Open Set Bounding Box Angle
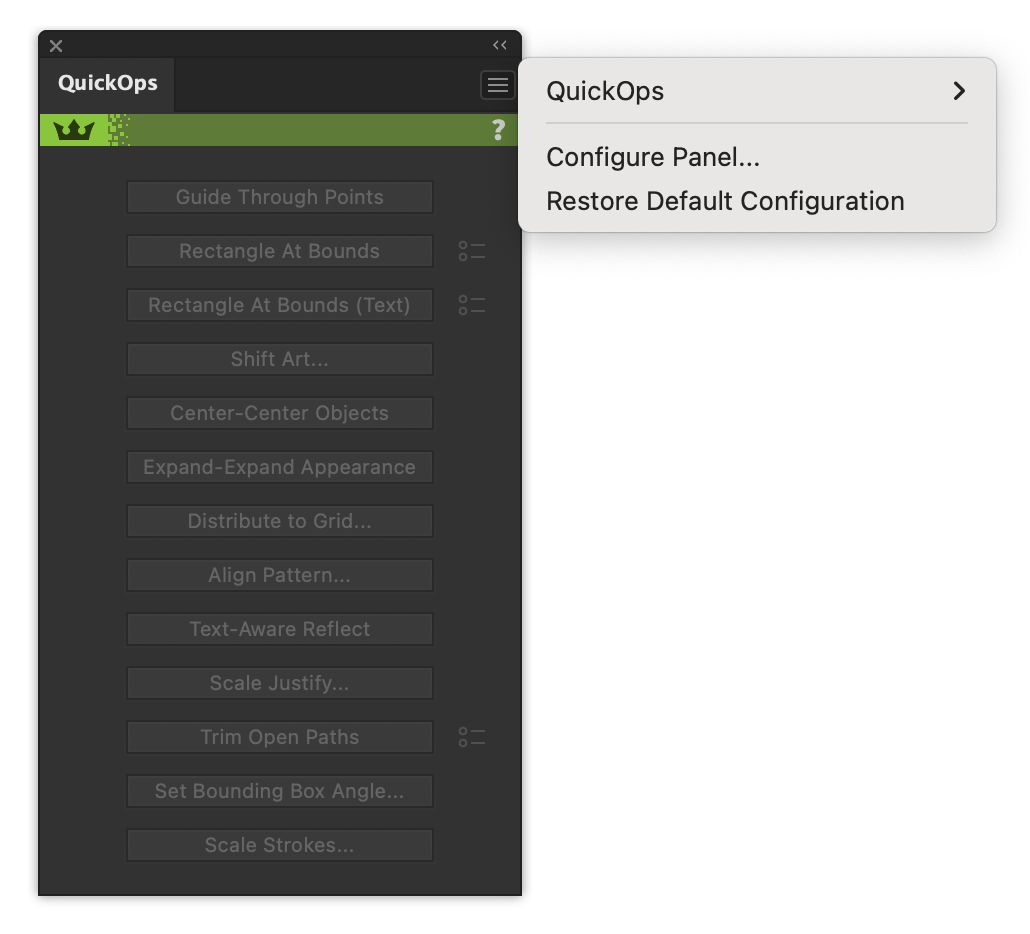The height and width of the screenshot is (934, 1030). 280,791
